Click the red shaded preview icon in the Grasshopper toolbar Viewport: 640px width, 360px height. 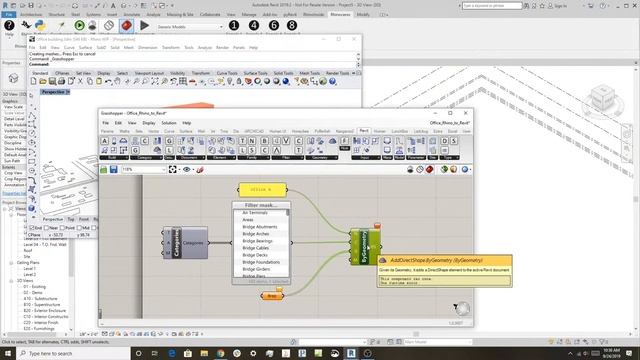[x=429, y=169]
